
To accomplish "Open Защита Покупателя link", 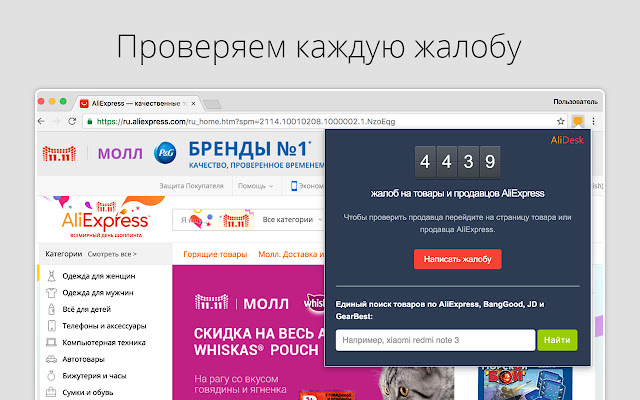I will point(191,186).
